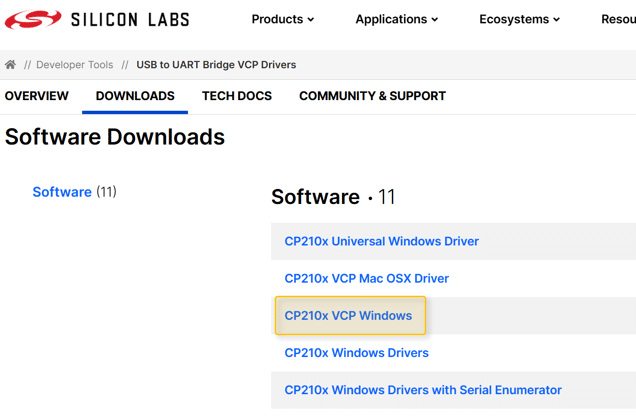Click USB to UART Bridge VCP Drivers breadcrumb
Screen dimensions: 636x416
[216, 64]
